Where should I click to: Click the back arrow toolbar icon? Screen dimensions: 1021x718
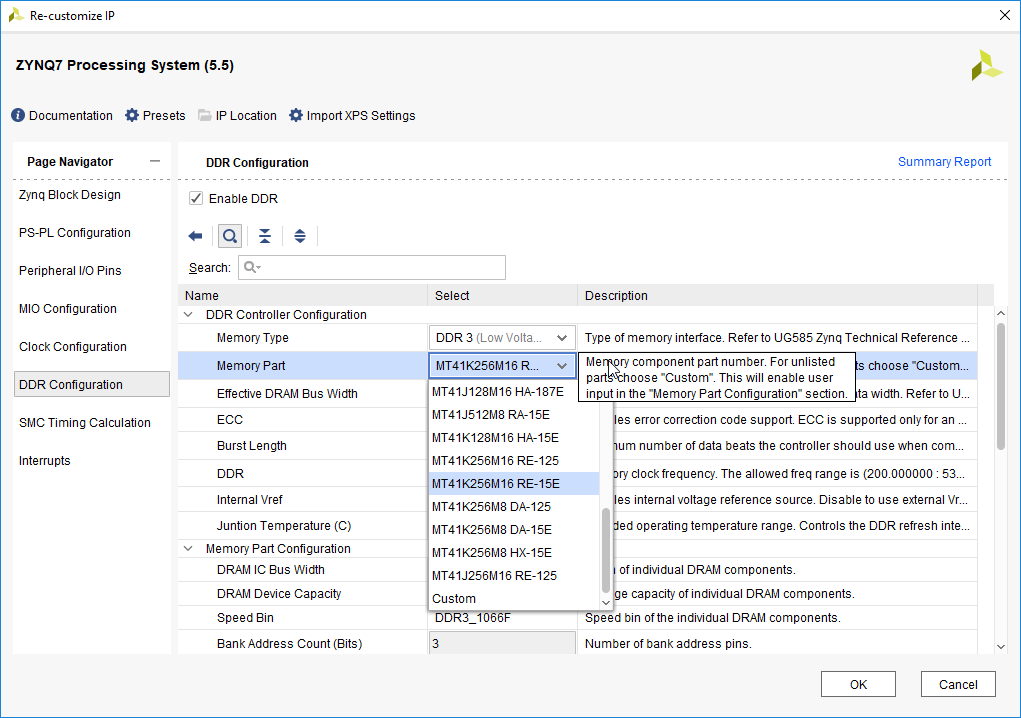click(x=195, y=236)
